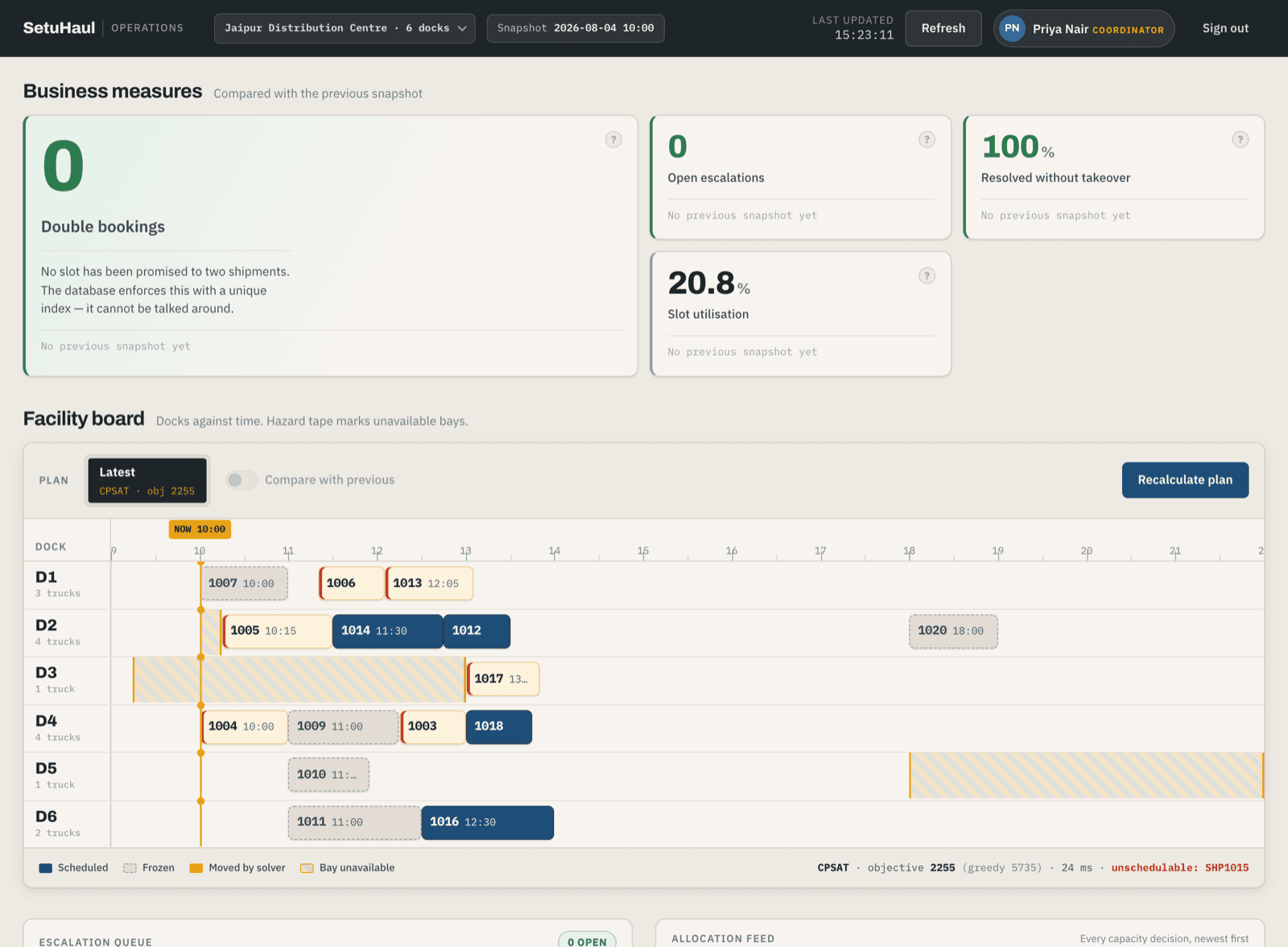1288x947 pixels.
Task: Click the Moved by solver legend swatch
Action: pos(196,868)
